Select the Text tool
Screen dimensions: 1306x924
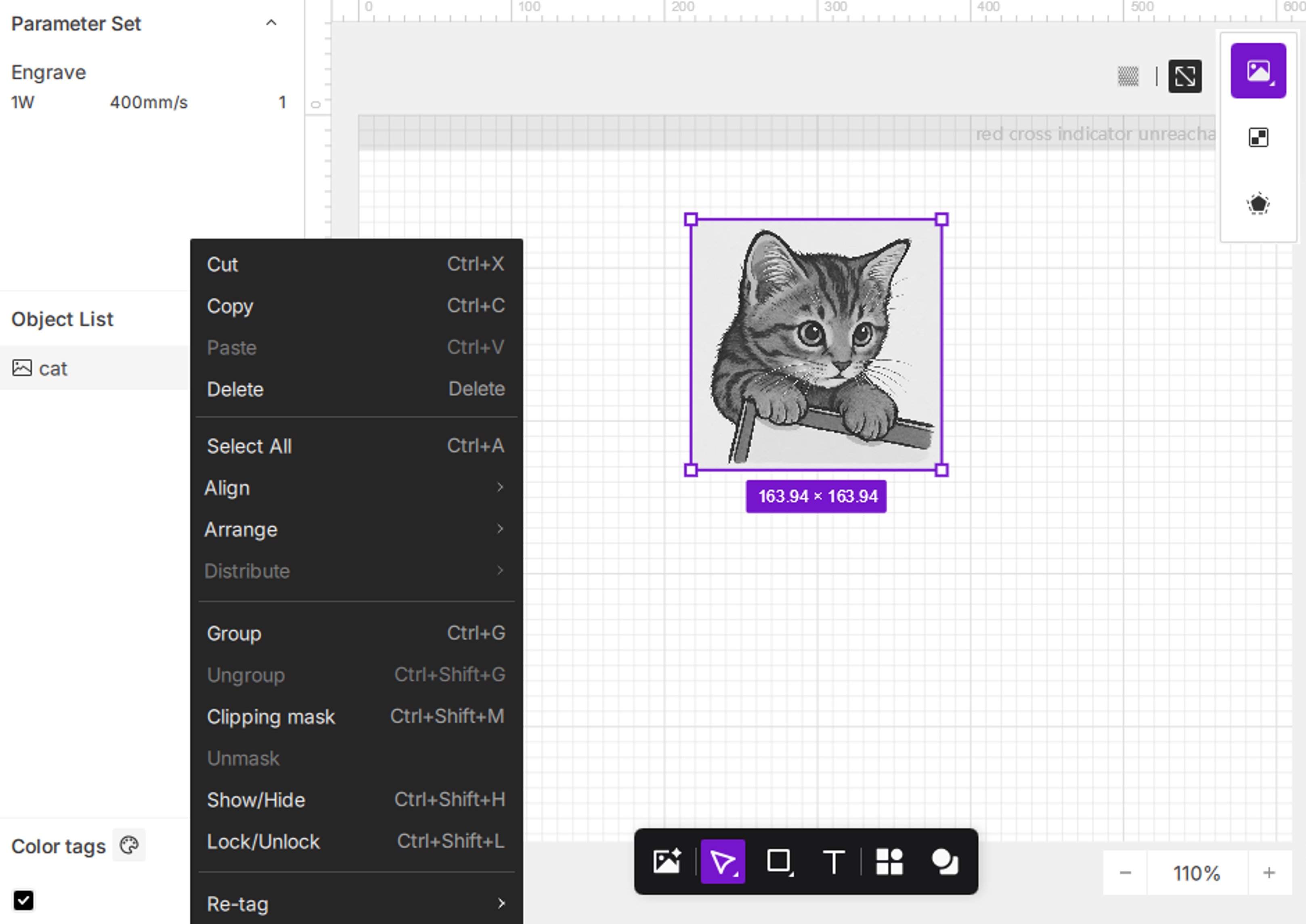click(834, 861)
